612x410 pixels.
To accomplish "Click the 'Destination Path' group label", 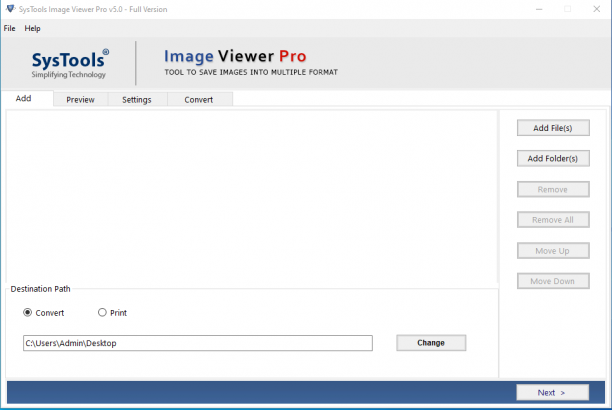I will 40,289.
